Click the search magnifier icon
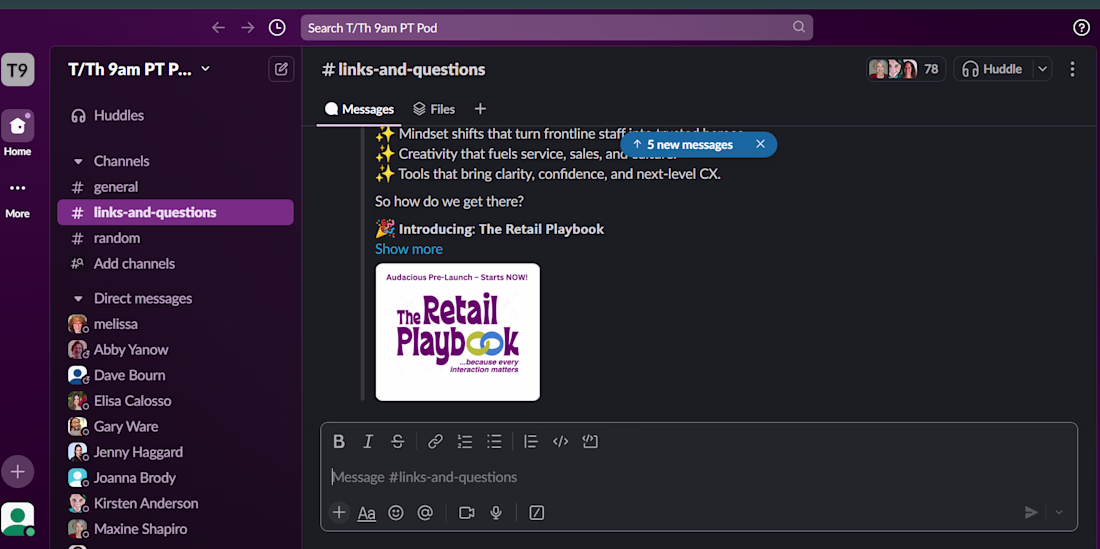Viewport: 1100px width, 549px height. tap(799, 27)
